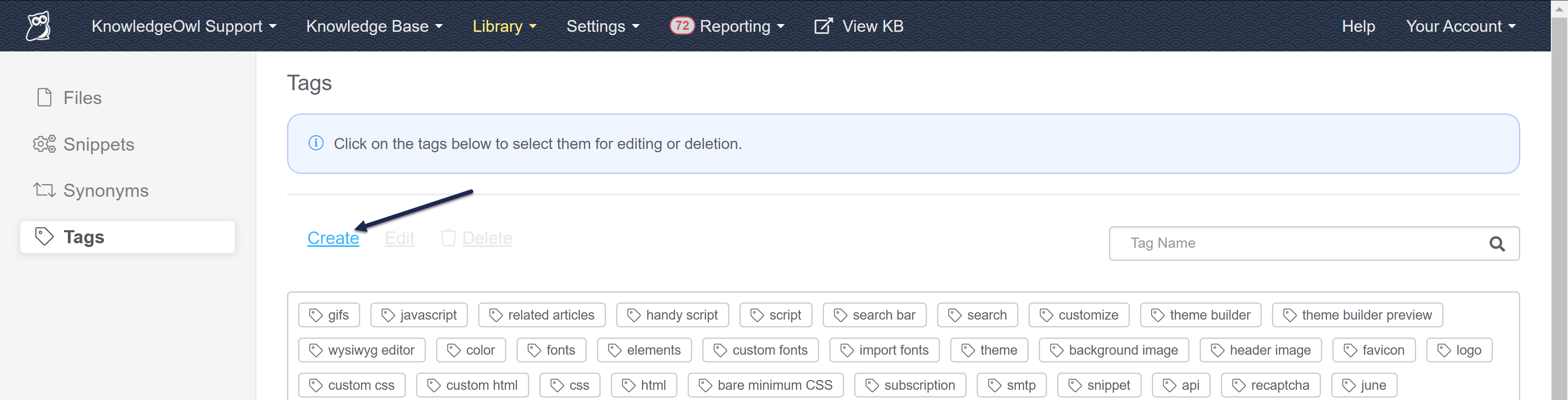Image resolution: width=1568 pixels, height=400 pixels.
Task: Open Files via its document icon
Action: click(x=45, y=98)
